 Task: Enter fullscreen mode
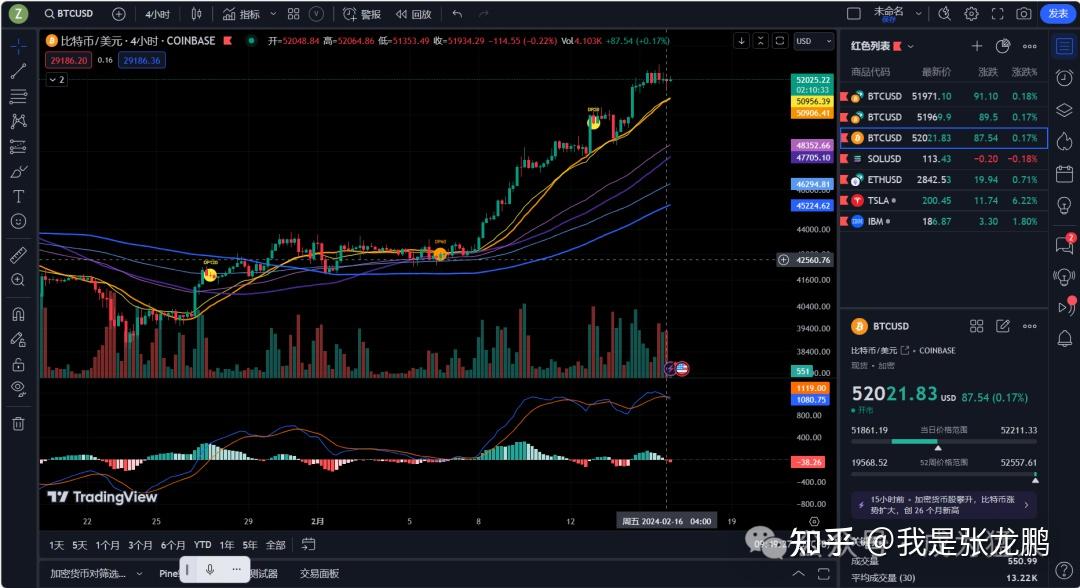point(997,14)
